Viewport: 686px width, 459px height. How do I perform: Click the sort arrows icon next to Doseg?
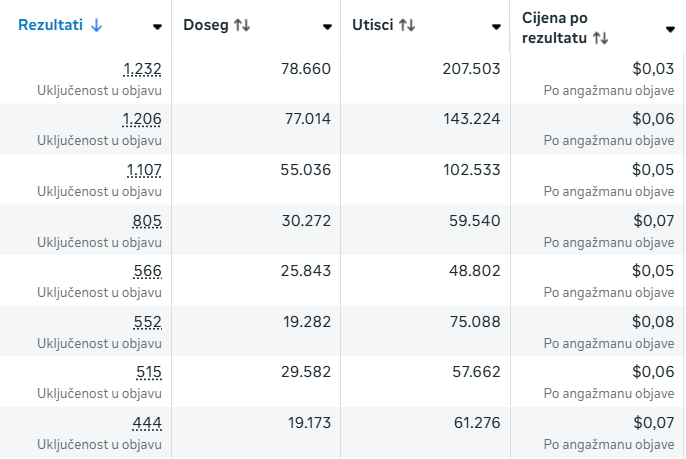242,26
